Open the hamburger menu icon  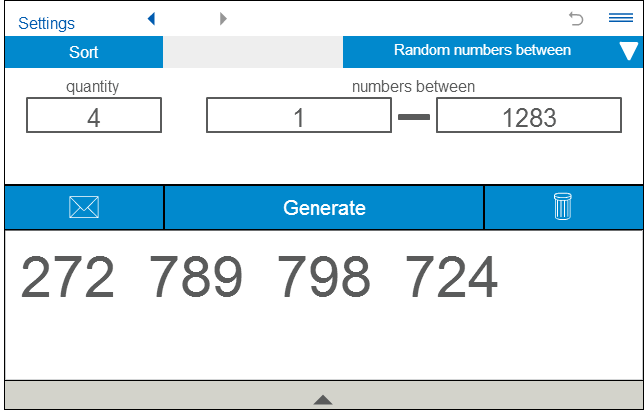coord(620,18)
